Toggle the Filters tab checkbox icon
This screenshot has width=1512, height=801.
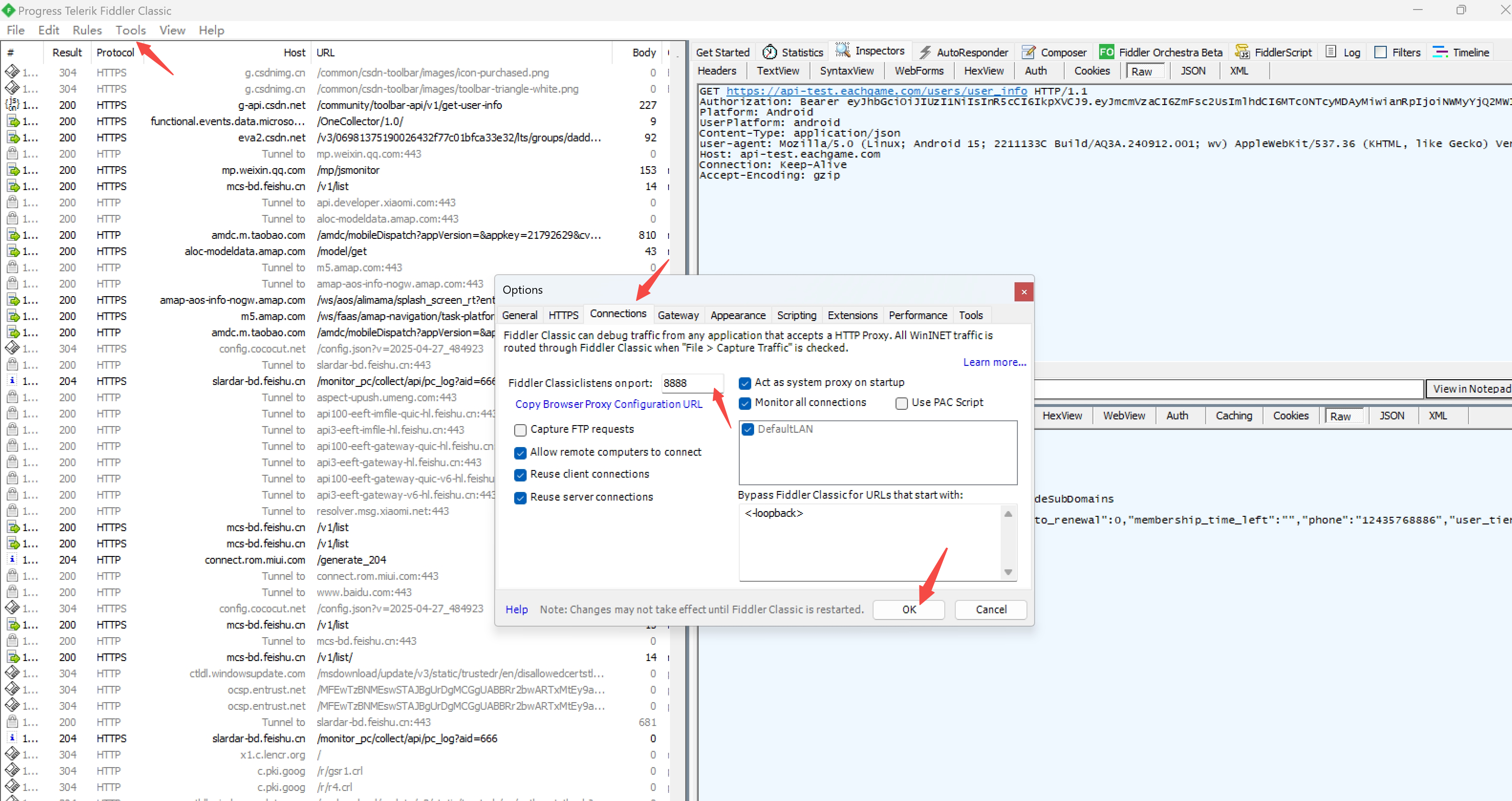pyautogui.click(x=1381, y=52)
